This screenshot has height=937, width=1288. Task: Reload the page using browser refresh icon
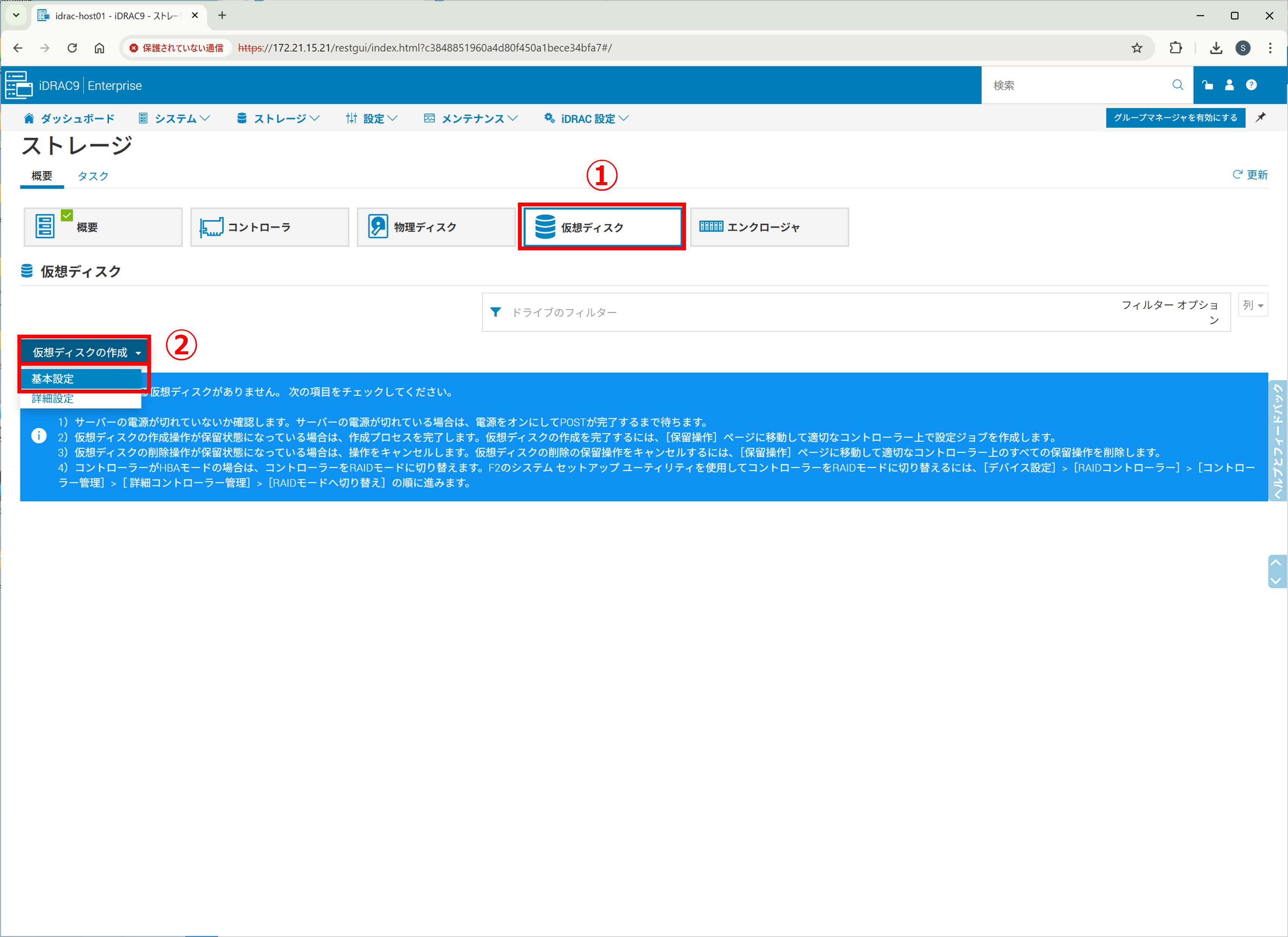tap(72, 48)
